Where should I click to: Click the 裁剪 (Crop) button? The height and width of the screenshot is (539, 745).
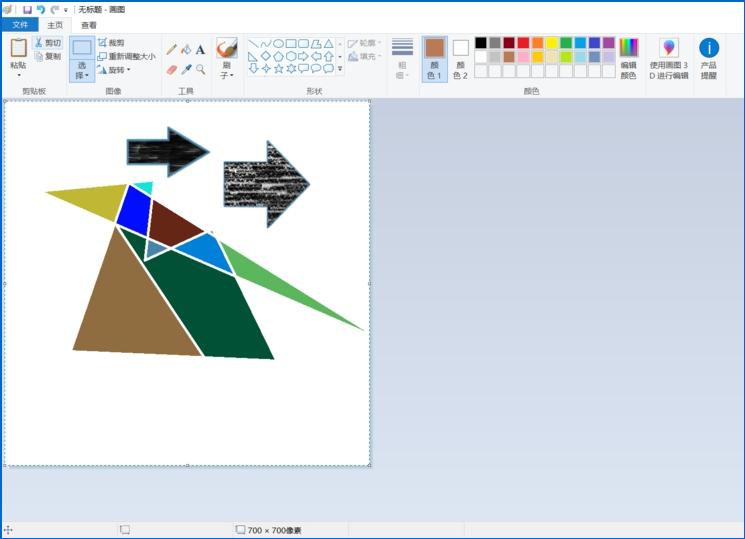point(111,43)
